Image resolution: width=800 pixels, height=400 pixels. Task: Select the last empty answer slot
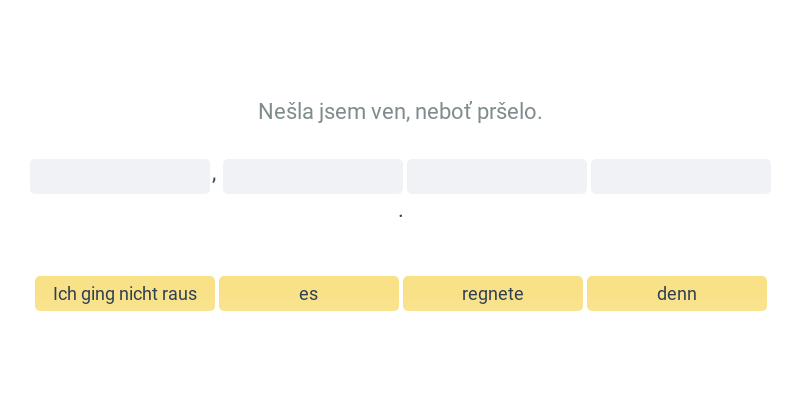[x=681, y=176]
